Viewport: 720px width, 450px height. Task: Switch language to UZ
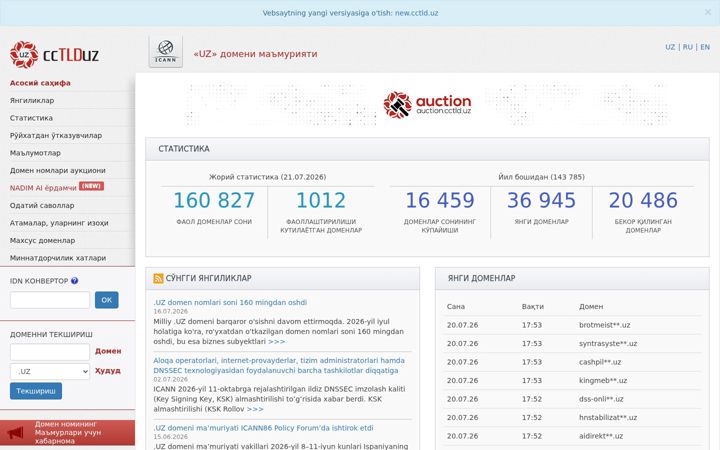pyautogui.click(x=670, y=47)
